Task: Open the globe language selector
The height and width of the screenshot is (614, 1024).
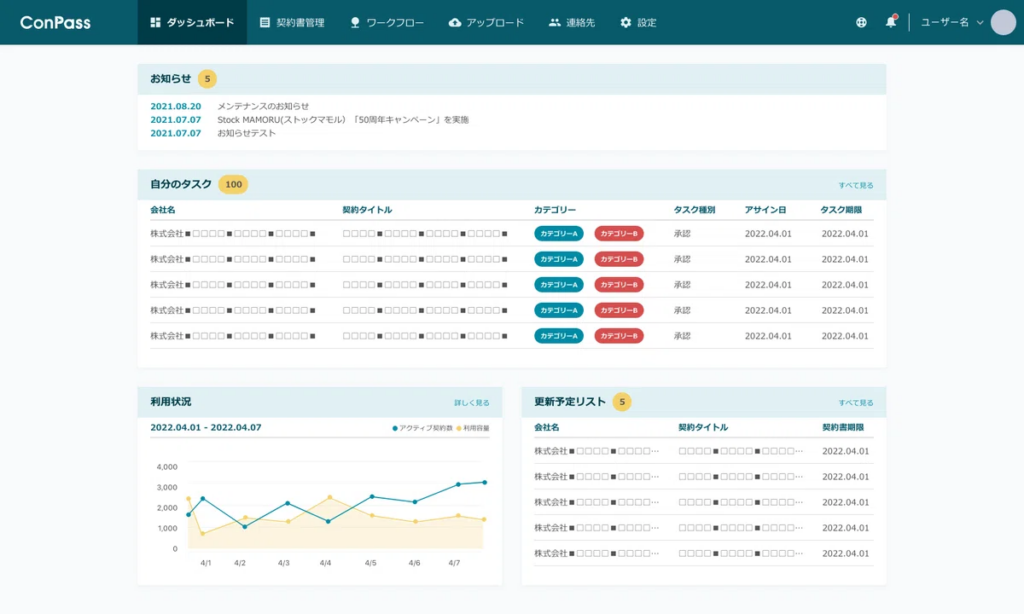Action: pos(862,22)
